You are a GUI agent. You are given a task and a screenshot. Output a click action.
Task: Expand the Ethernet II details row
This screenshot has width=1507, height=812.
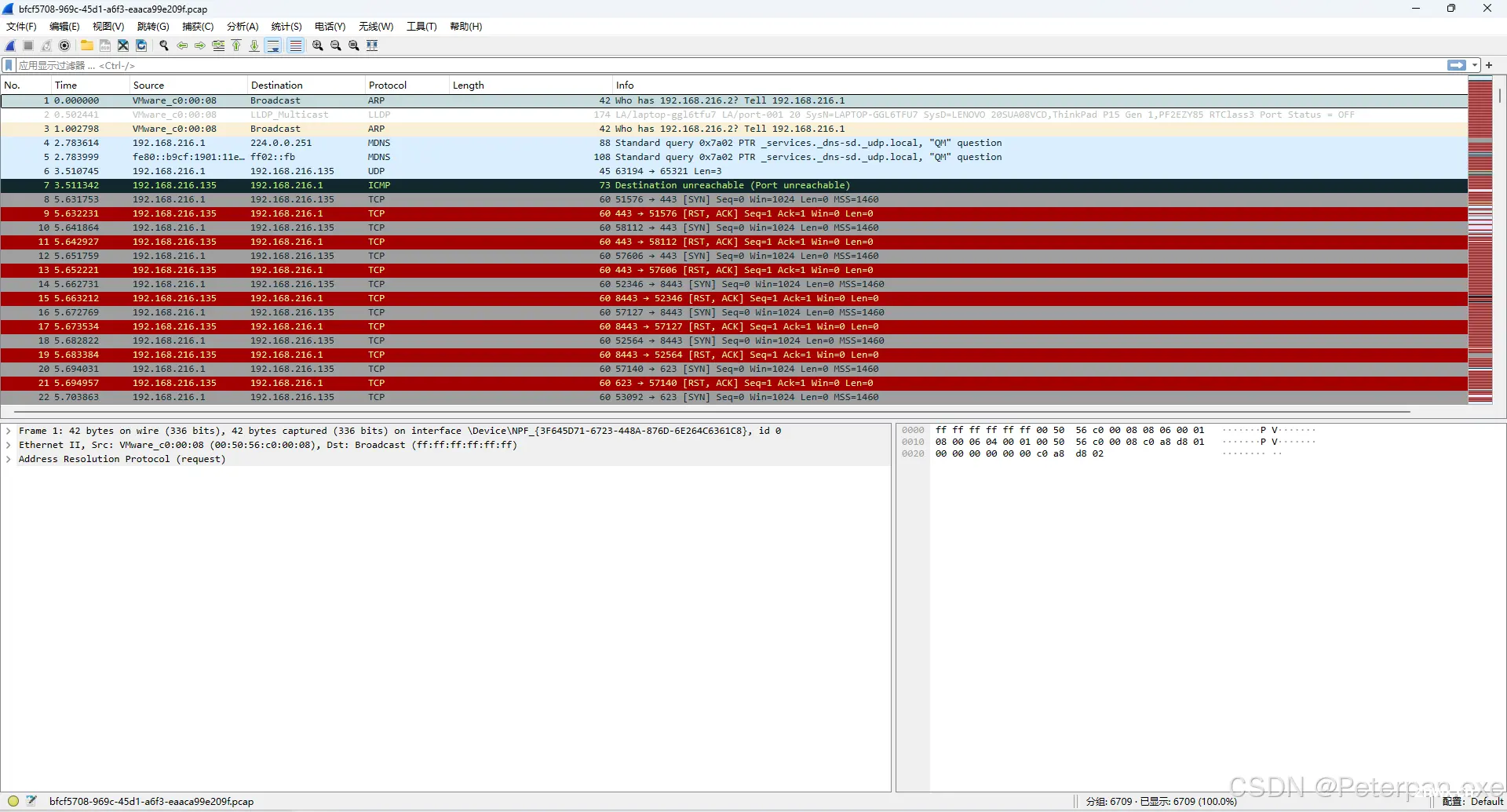(x=9, y=445)
